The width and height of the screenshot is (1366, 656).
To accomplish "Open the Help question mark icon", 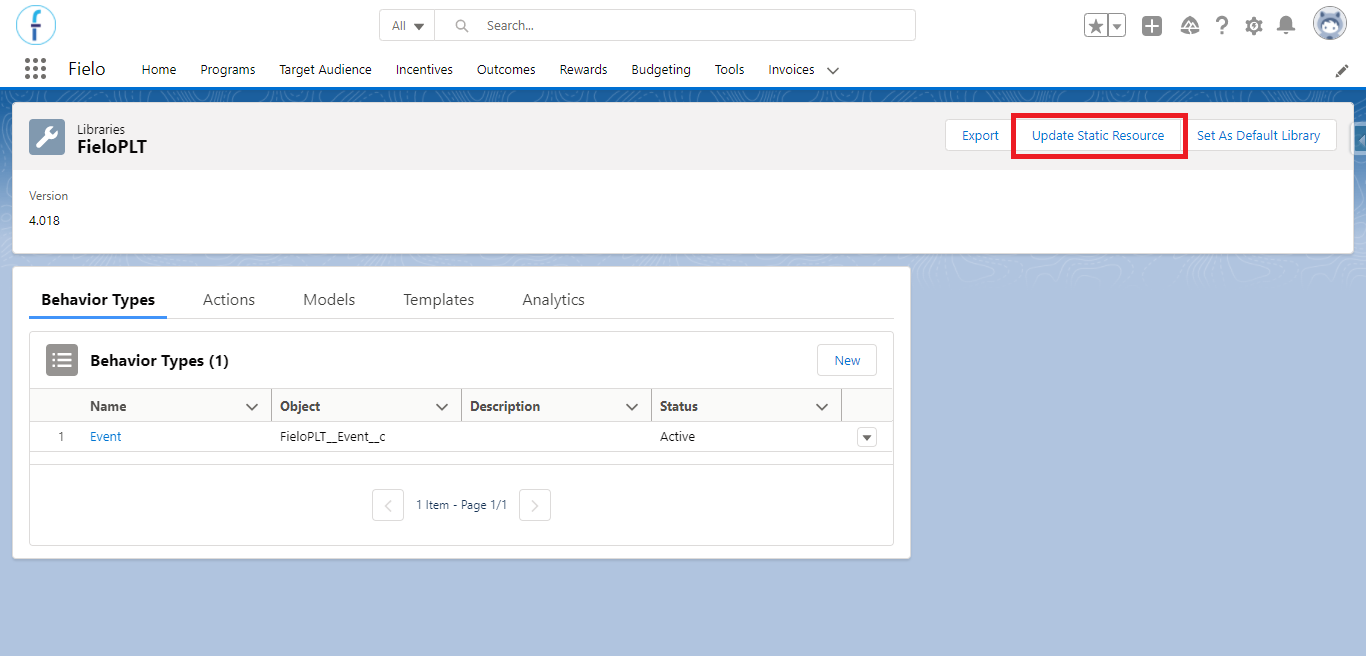I will click(1221, 26).
